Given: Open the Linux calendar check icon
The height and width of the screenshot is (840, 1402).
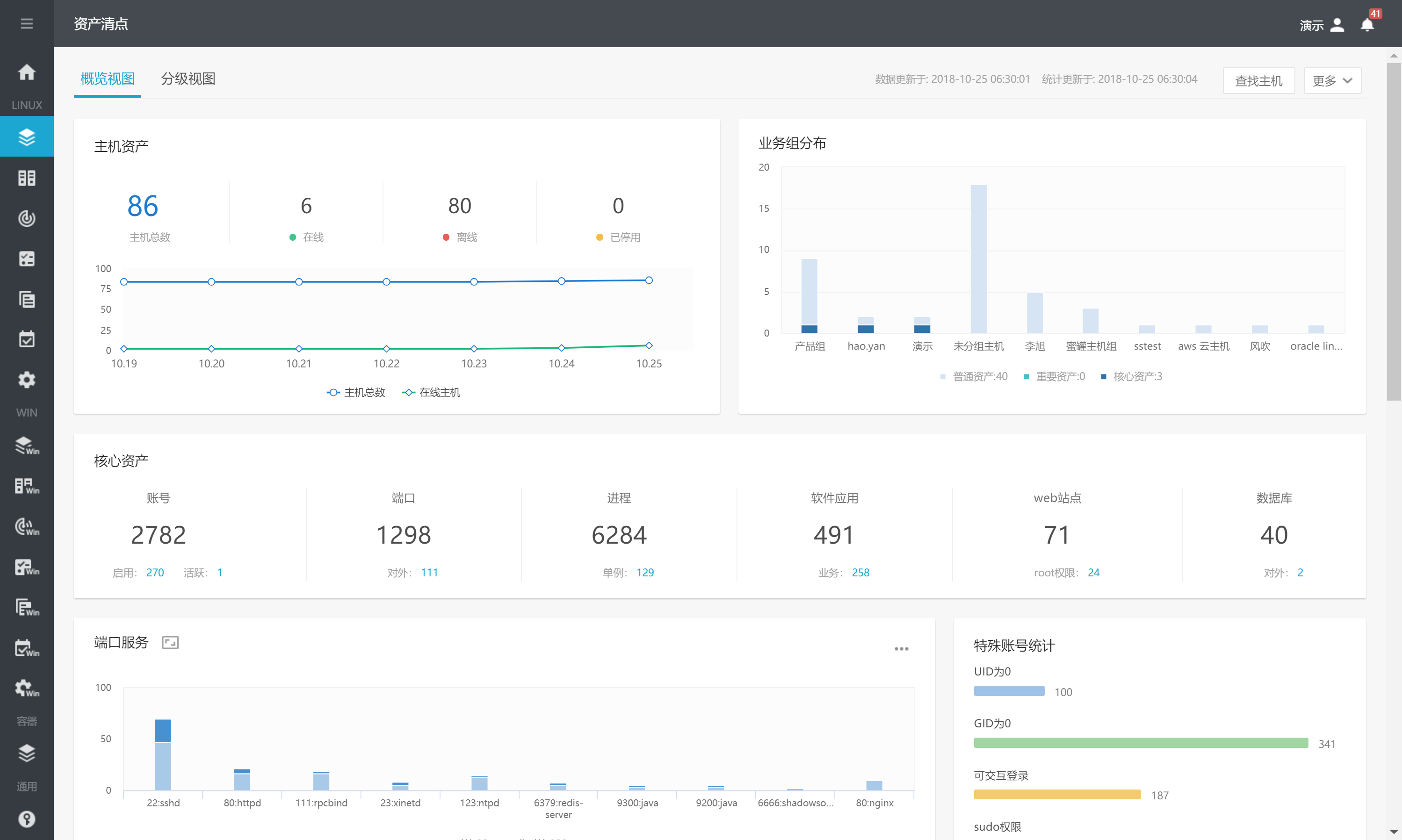Looking at the screenshot, I should pyautogui.click(x=27, y=340).
